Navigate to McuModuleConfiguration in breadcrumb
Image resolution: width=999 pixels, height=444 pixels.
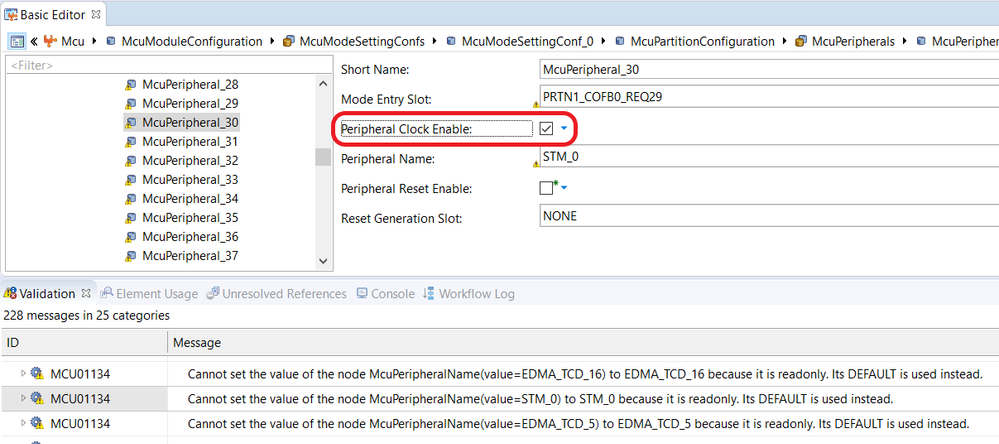190,42
